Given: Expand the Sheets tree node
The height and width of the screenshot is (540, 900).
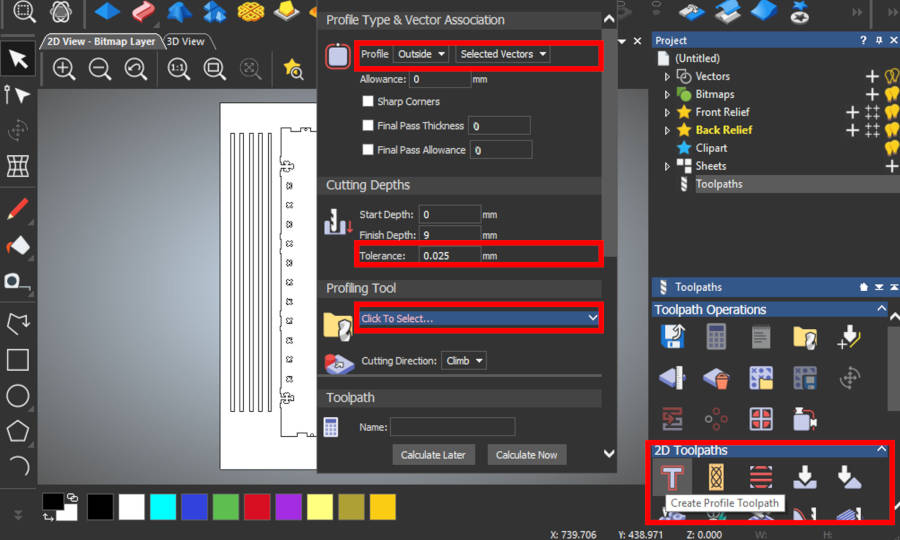Looking at the screenshot, I should 667,166.
